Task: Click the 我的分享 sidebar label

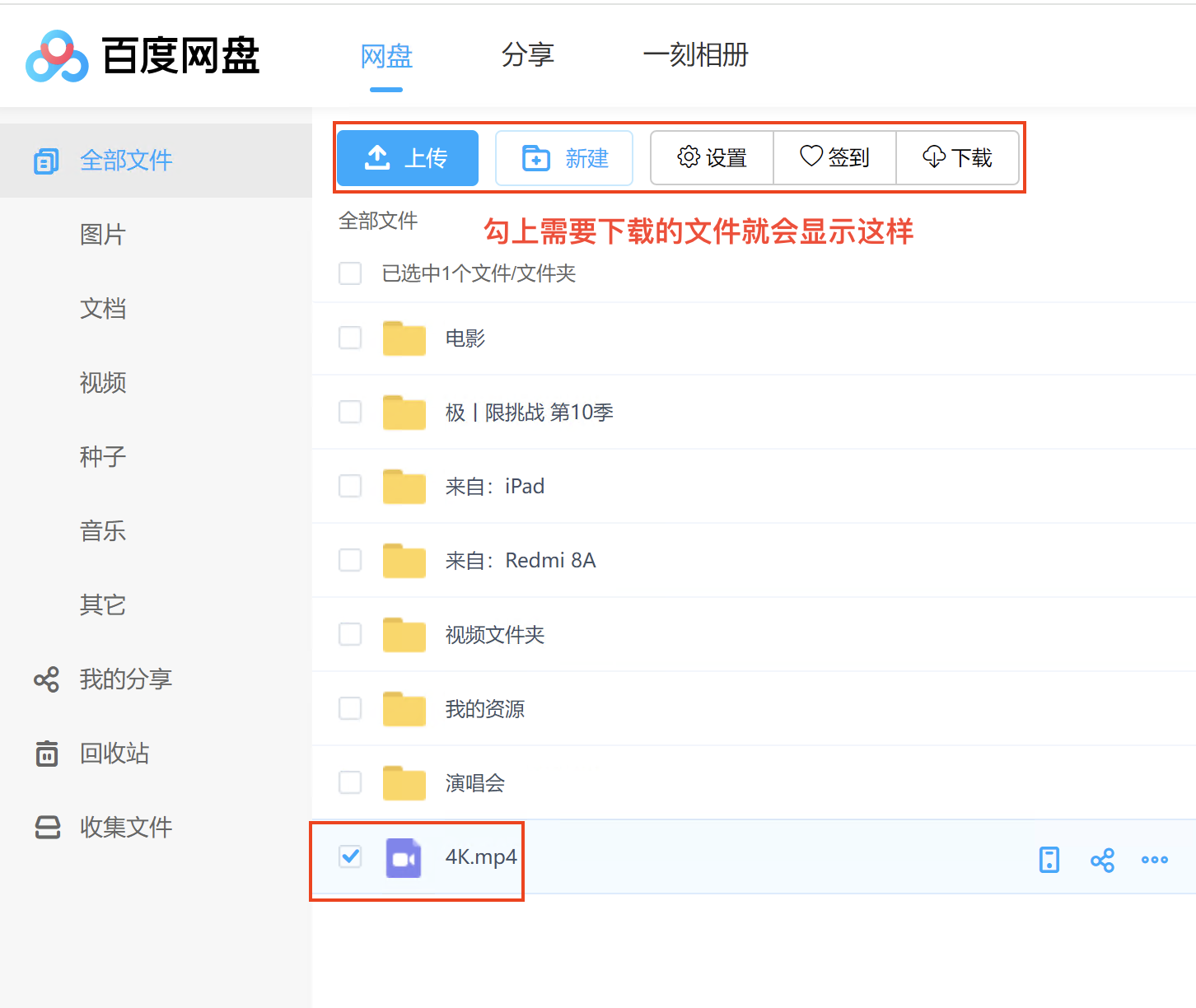Action: tap(126, 679)
